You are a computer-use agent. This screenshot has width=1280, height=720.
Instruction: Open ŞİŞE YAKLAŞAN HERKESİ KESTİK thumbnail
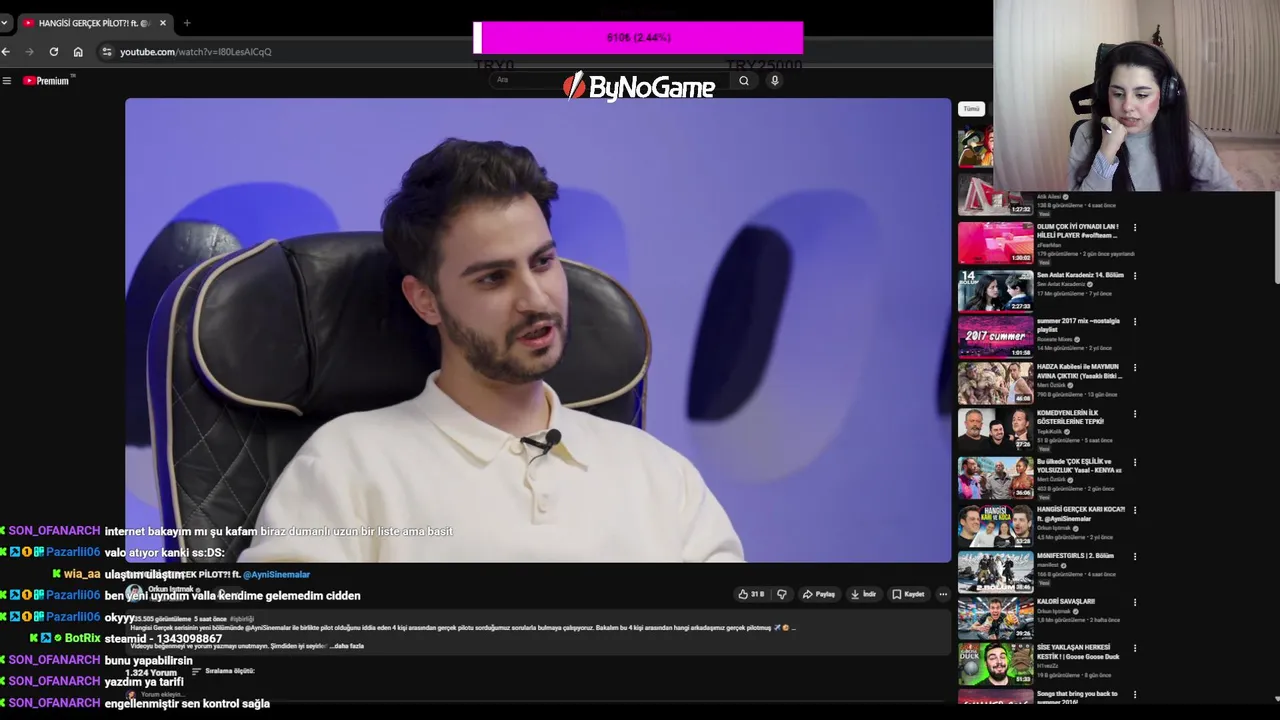click(x=996, y=664)
